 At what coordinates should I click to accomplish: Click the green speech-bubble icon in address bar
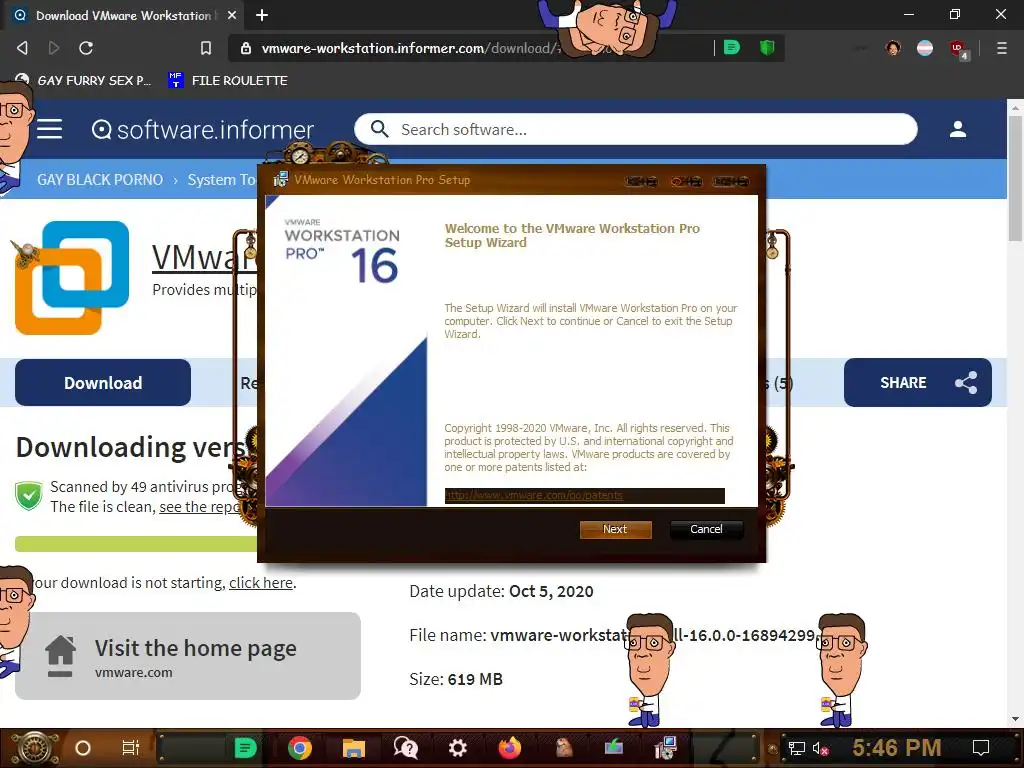pyautogui.click(x=732, y=47)
